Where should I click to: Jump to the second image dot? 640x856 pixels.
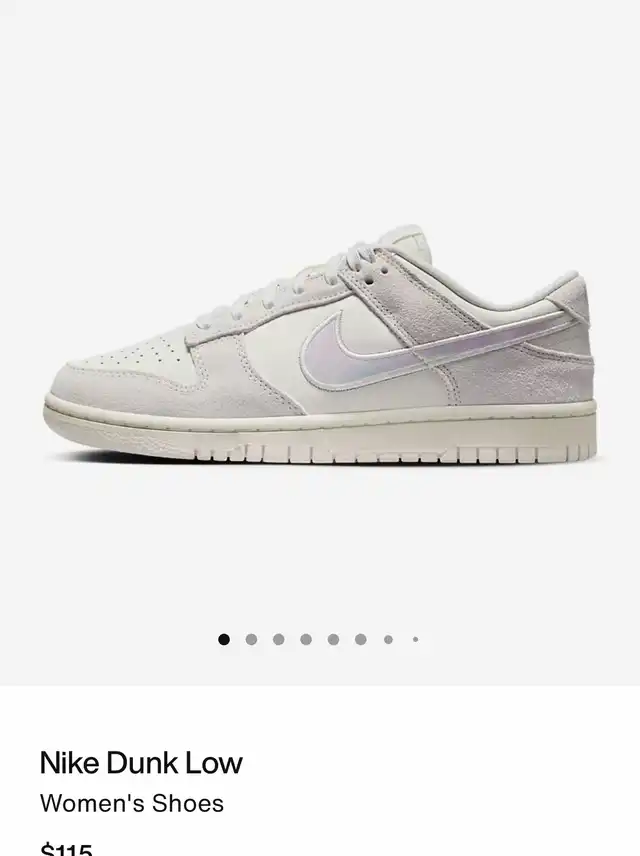point(251,639)
